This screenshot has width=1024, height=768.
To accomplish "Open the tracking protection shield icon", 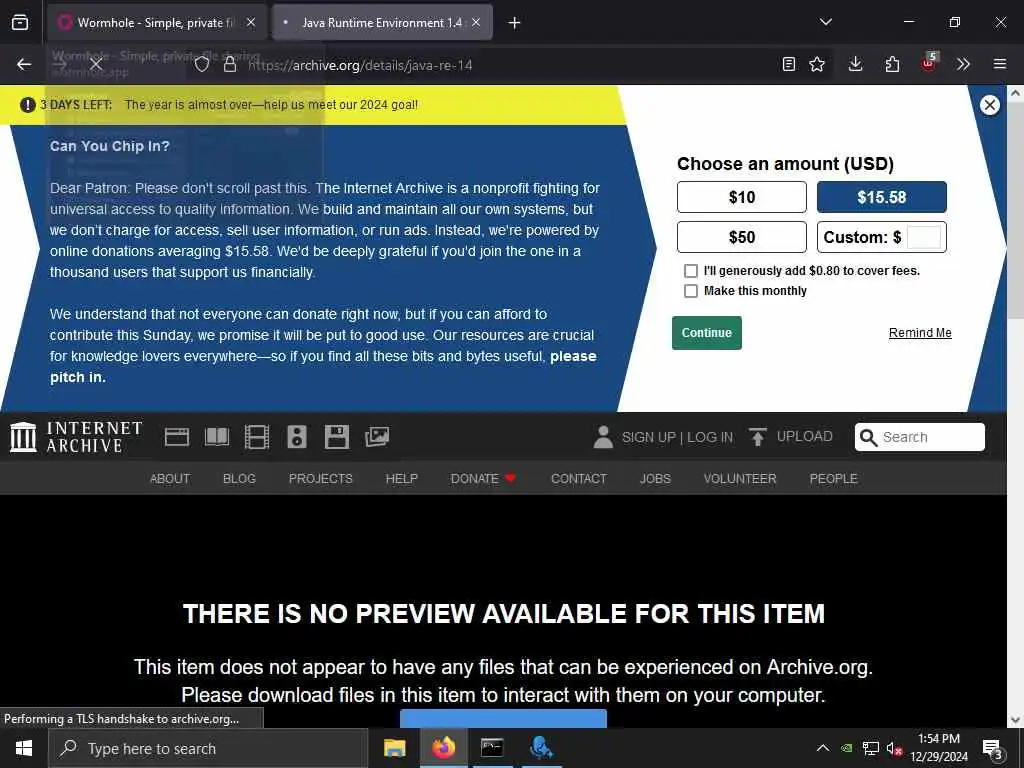I will 202,64.
